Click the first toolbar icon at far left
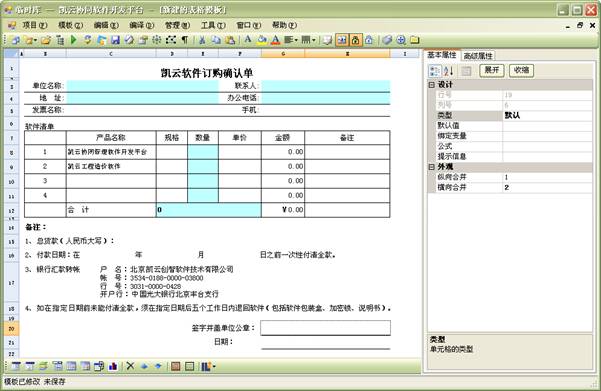The image size is (601, 391). (16, 39)
